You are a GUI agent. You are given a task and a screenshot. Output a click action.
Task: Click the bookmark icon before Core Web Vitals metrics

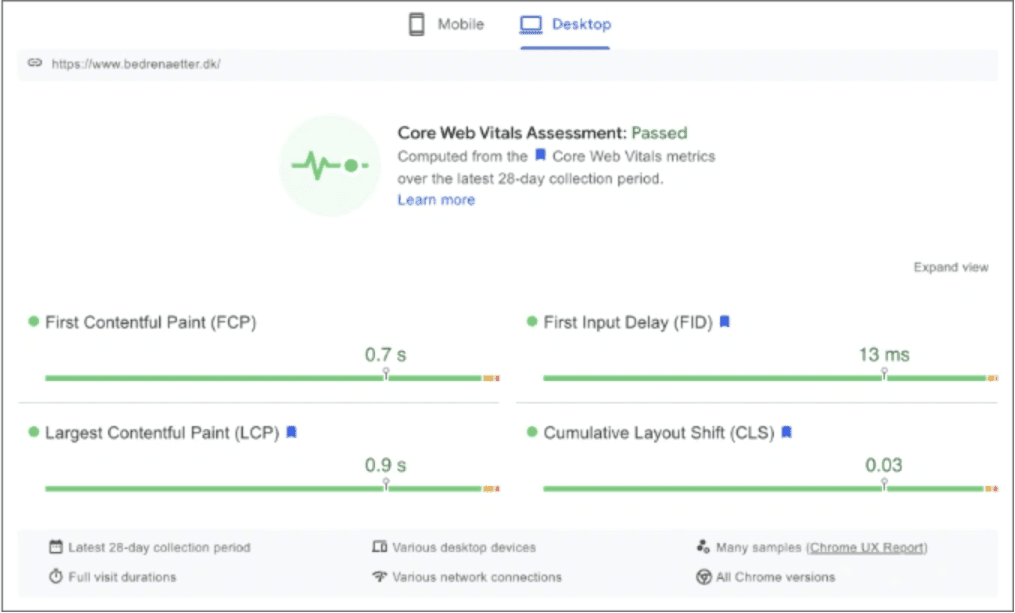pyautogui.click(x=540, y=156)
